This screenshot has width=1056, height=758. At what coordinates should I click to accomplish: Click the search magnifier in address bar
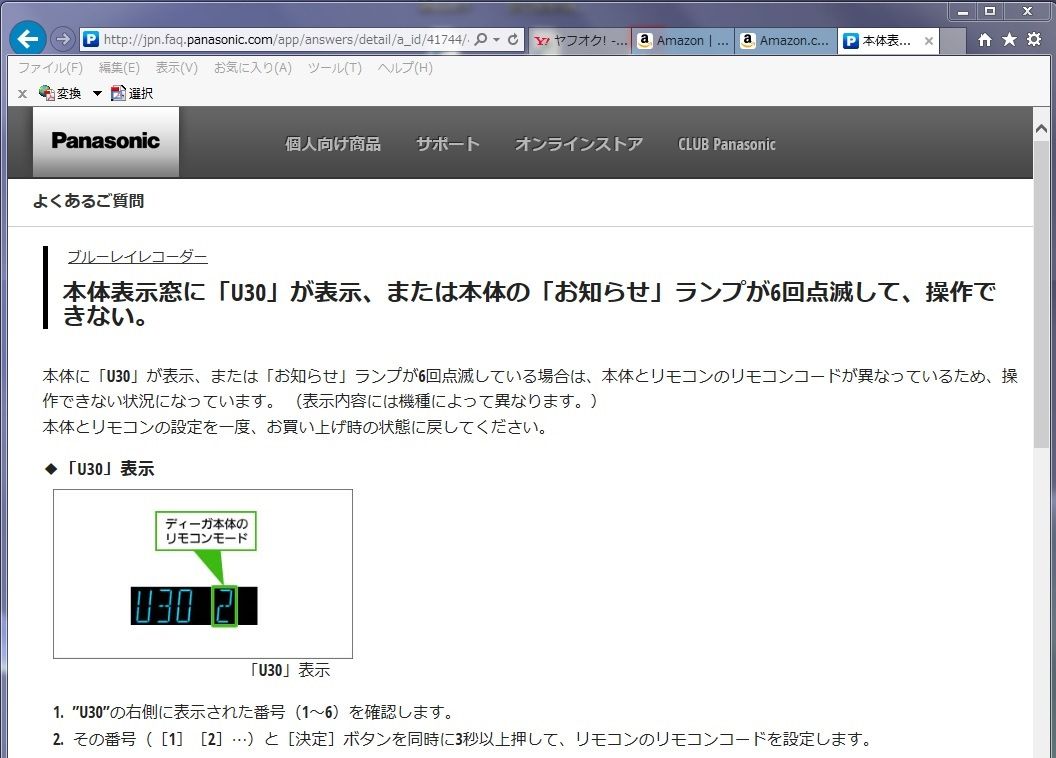point(480,40)
